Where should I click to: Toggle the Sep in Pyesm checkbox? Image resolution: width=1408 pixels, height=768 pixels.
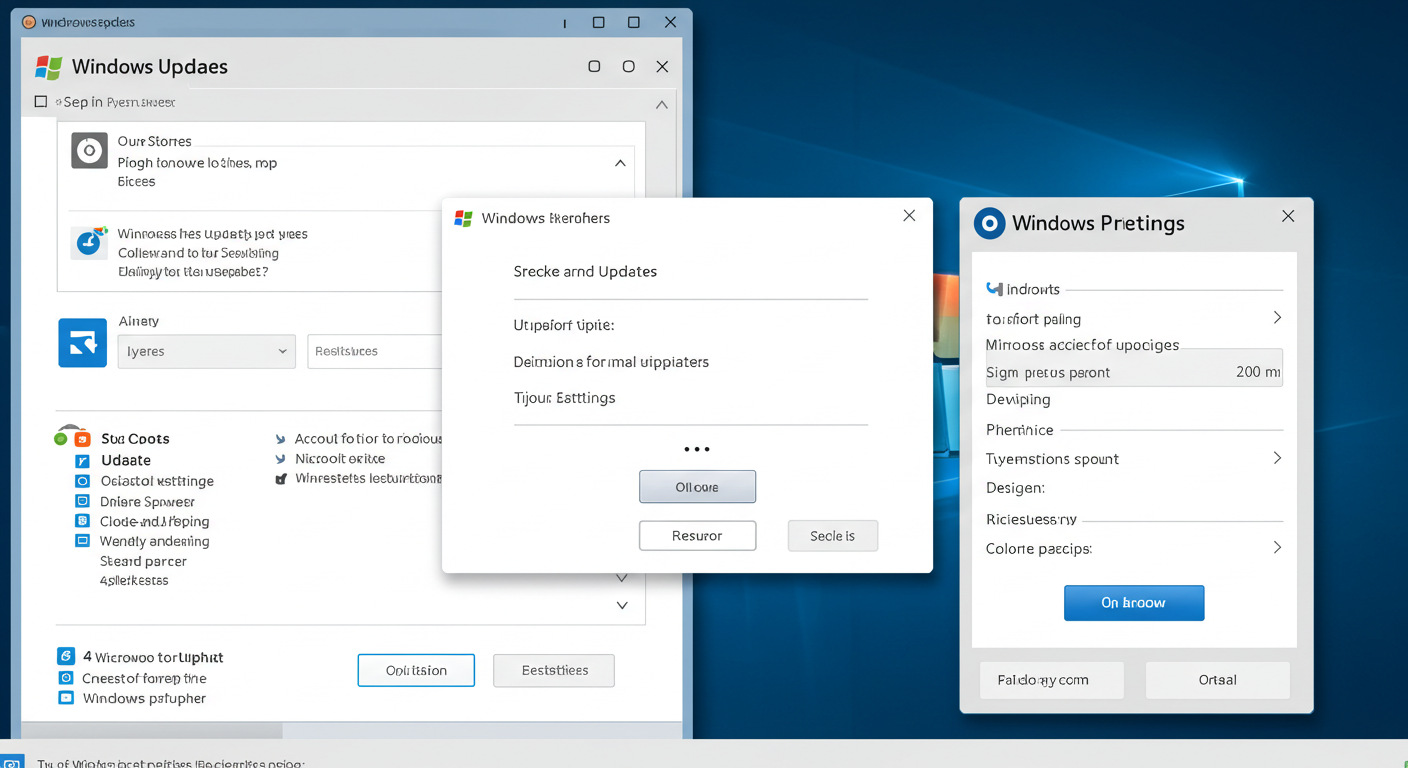(41, 102)
